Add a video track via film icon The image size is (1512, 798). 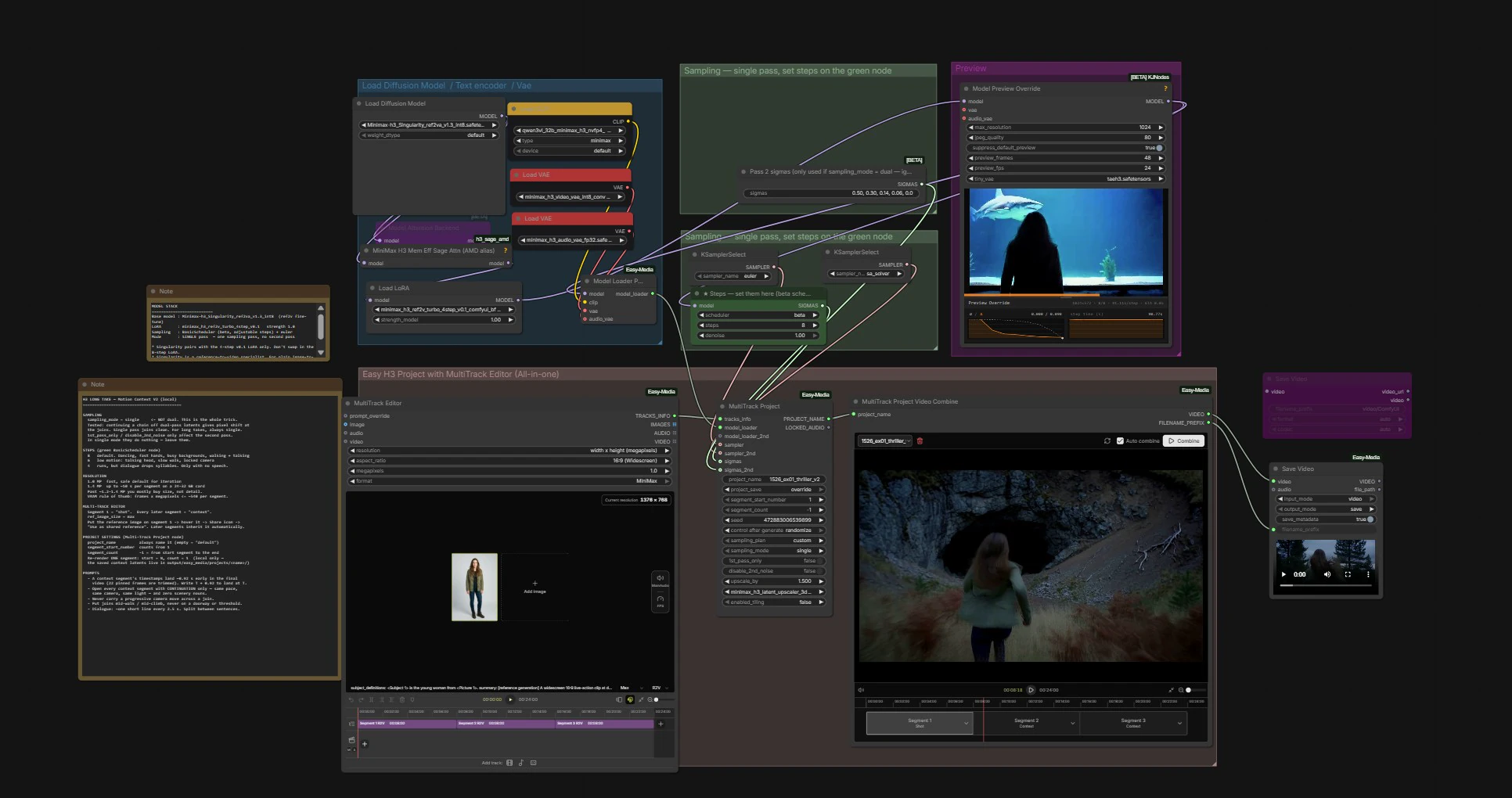509,763
